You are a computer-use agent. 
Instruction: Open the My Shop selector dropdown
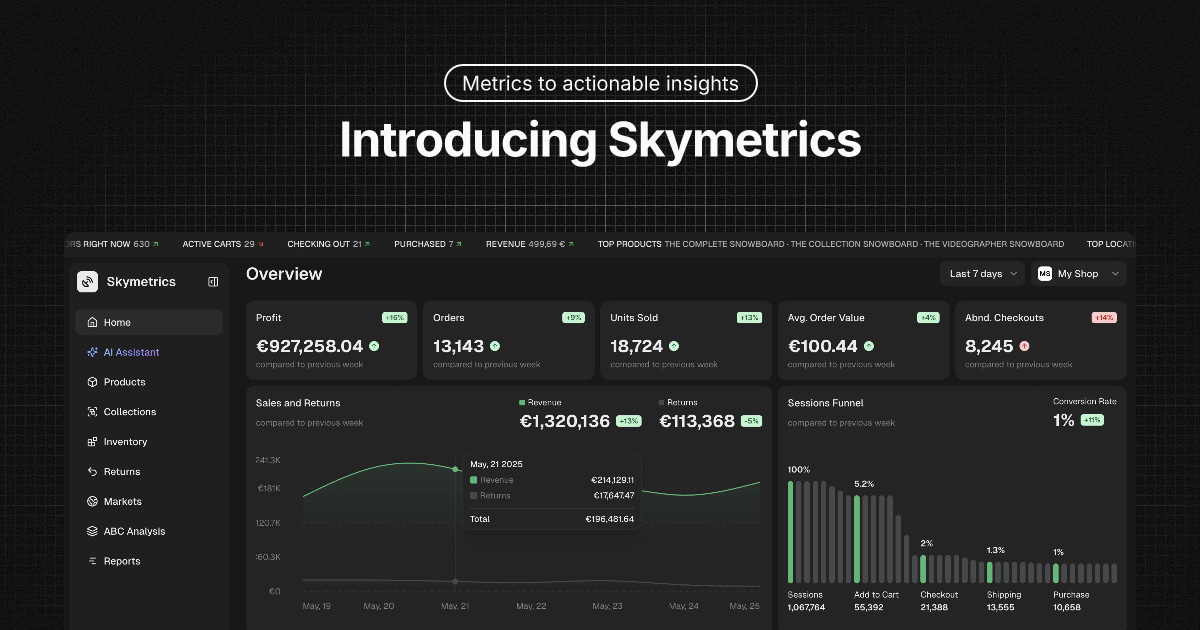[1080, 274]
